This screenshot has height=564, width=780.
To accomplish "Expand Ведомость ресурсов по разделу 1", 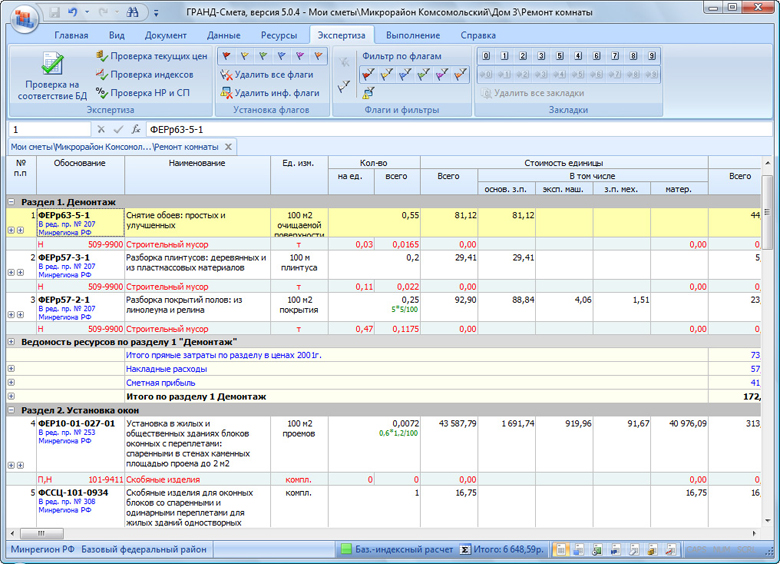I will pyautogui.click(x=11, y=342).
